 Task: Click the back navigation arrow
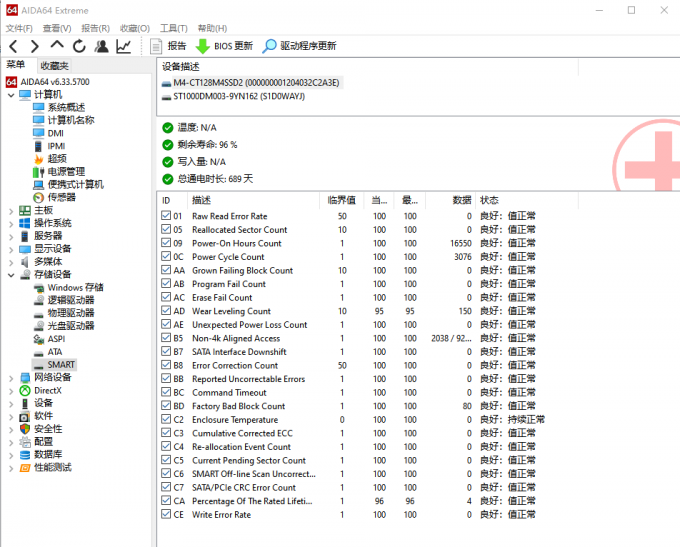[13, 46]
